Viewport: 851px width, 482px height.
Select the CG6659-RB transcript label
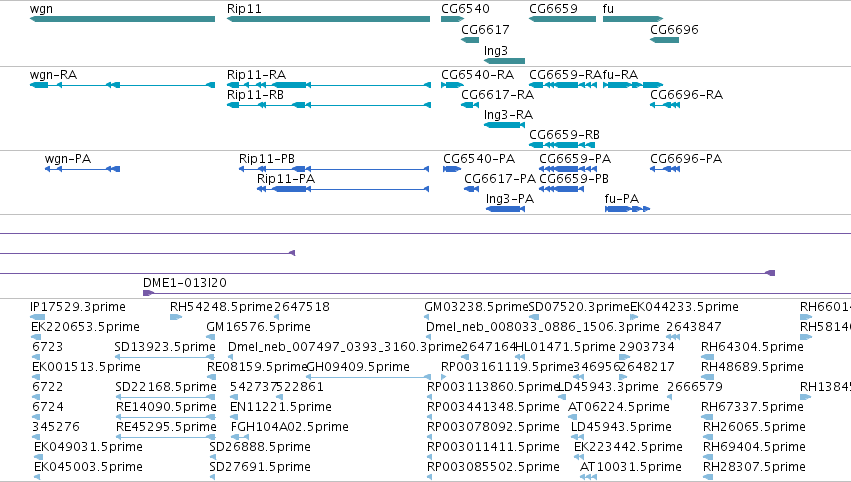564,135
